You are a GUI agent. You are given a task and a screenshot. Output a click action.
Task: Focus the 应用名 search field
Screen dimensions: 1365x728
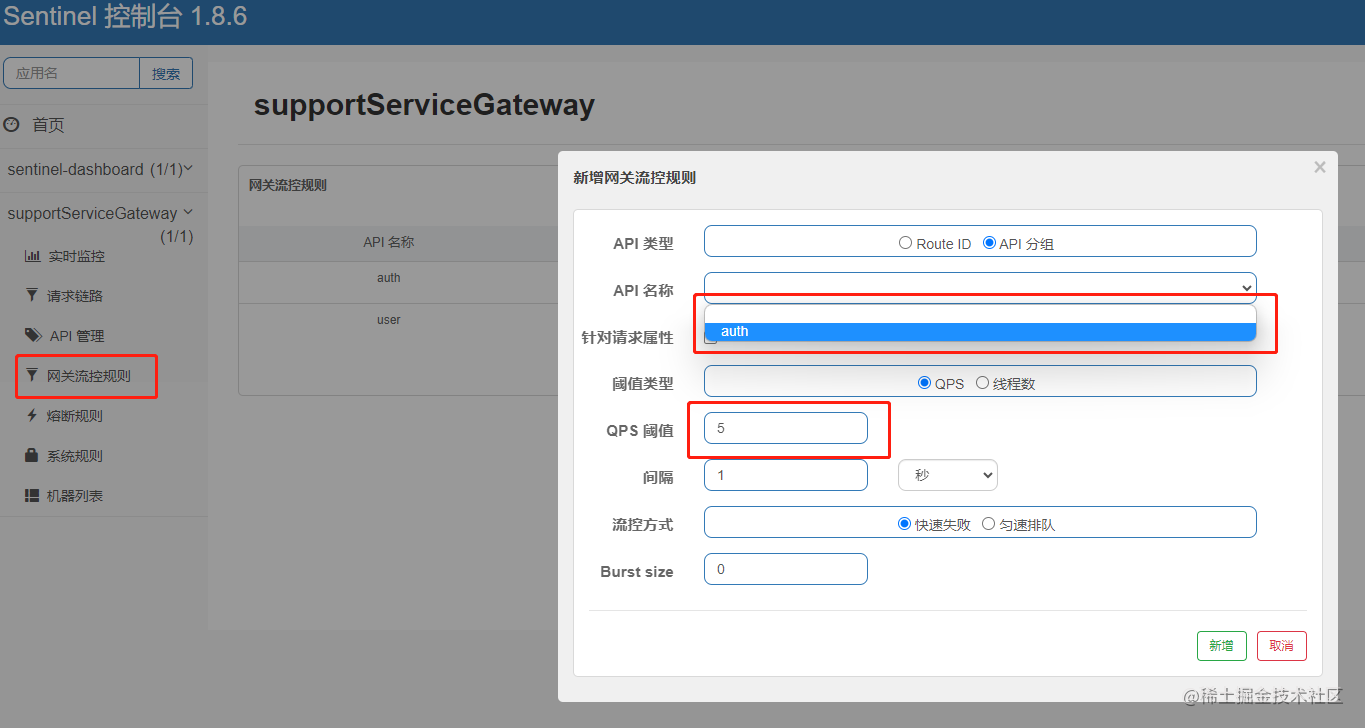point(71,73)
